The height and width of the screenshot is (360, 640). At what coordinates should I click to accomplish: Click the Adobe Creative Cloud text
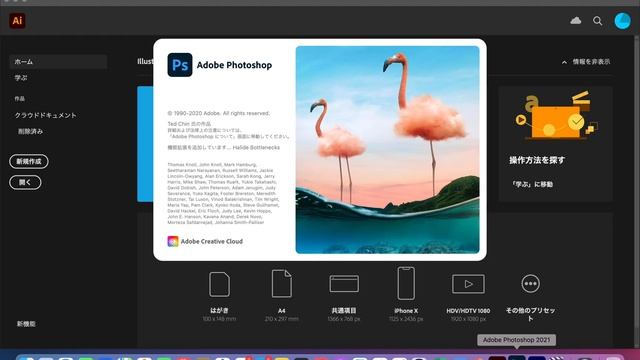tap(211, 241)
